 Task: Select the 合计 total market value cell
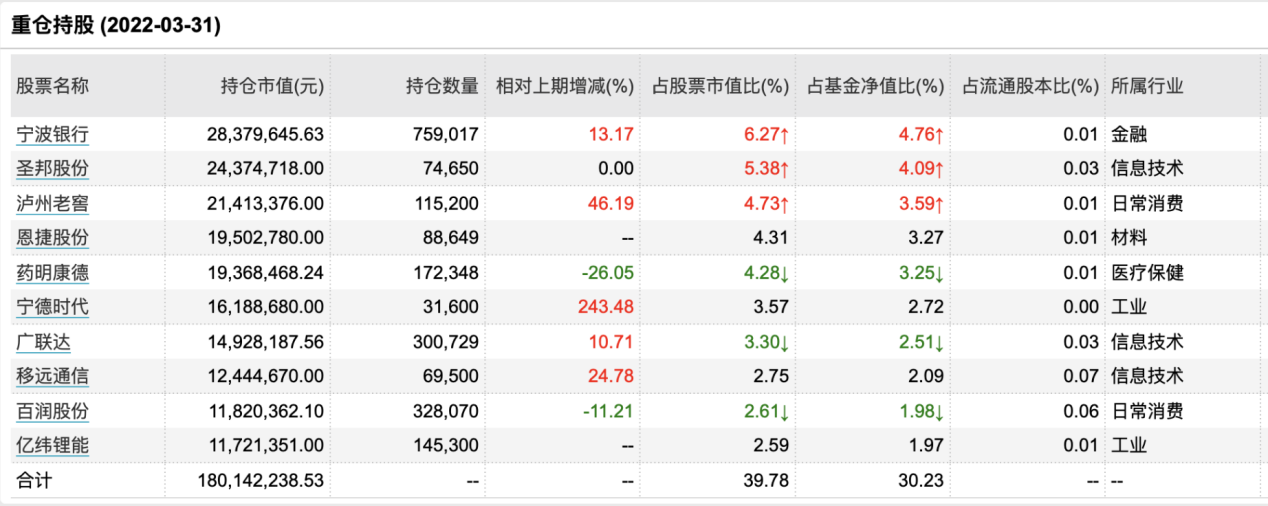pyautogui.click(x=261, y=481)
